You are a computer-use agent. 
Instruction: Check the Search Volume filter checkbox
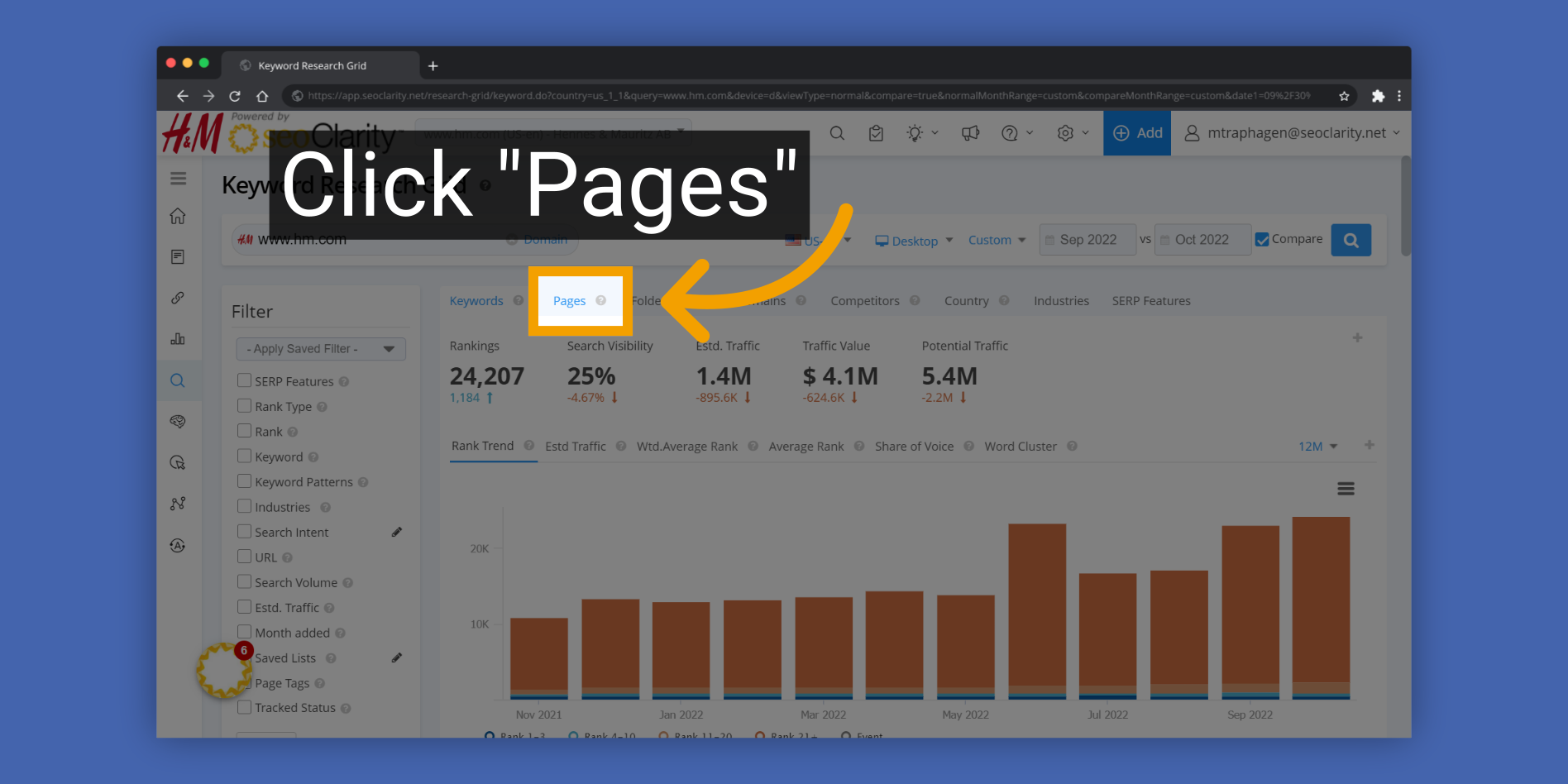[244, 582]
